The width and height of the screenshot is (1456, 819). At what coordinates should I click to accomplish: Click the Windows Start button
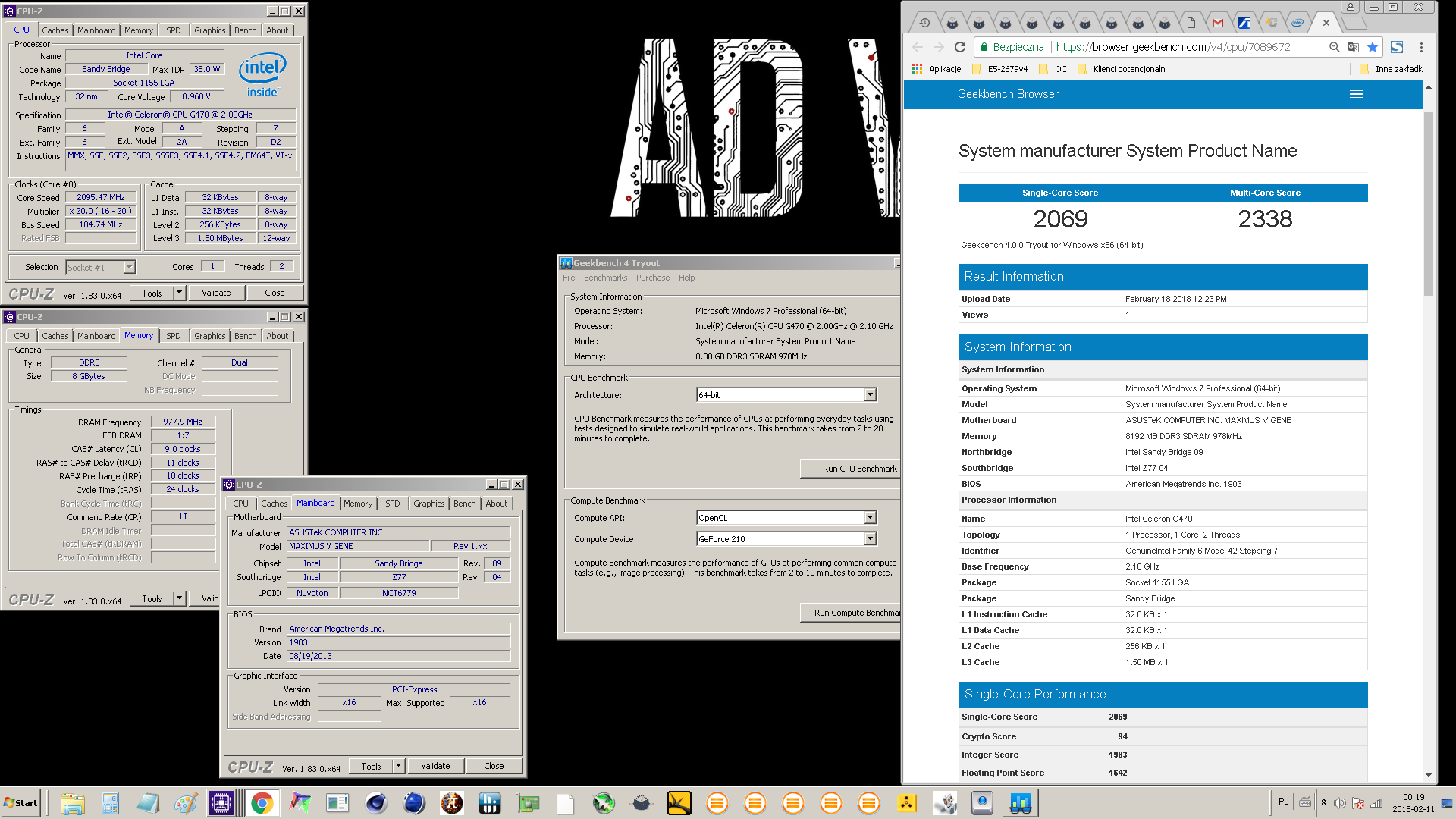20,803
